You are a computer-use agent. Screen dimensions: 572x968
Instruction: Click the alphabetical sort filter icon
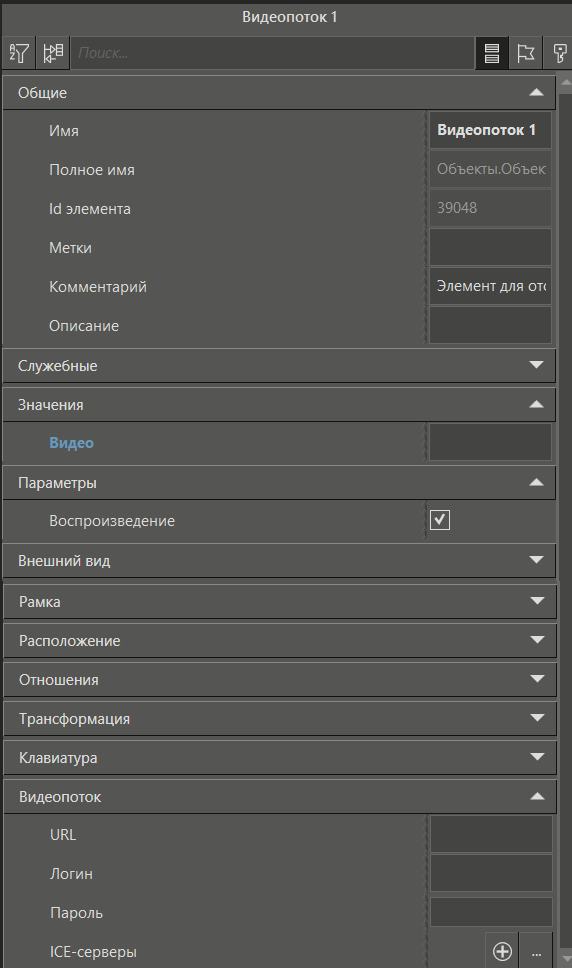click(20, 53)
